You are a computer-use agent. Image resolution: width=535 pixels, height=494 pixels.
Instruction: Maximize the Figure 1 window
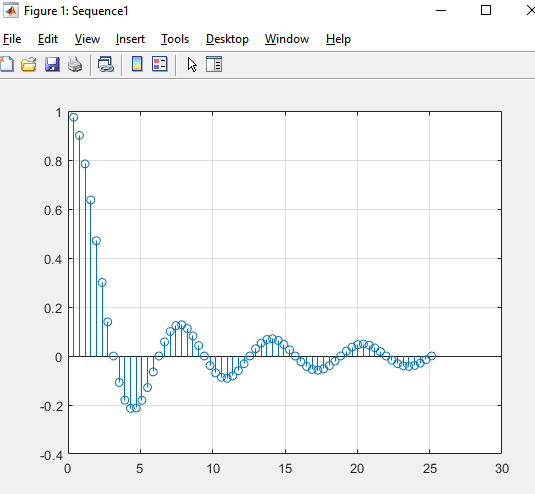coord(486,10)
